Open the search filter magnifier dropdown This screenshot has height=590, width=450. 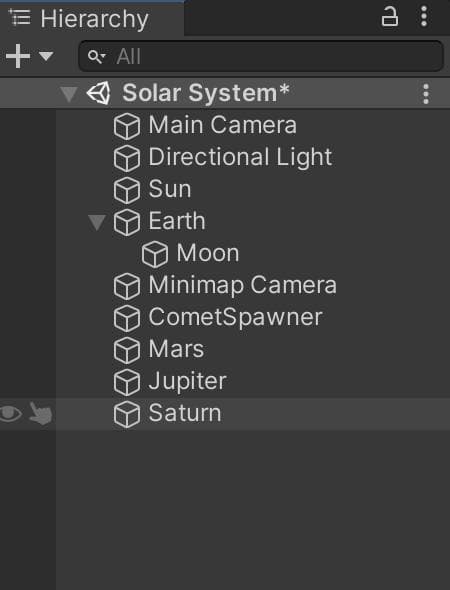coord(96,57)
